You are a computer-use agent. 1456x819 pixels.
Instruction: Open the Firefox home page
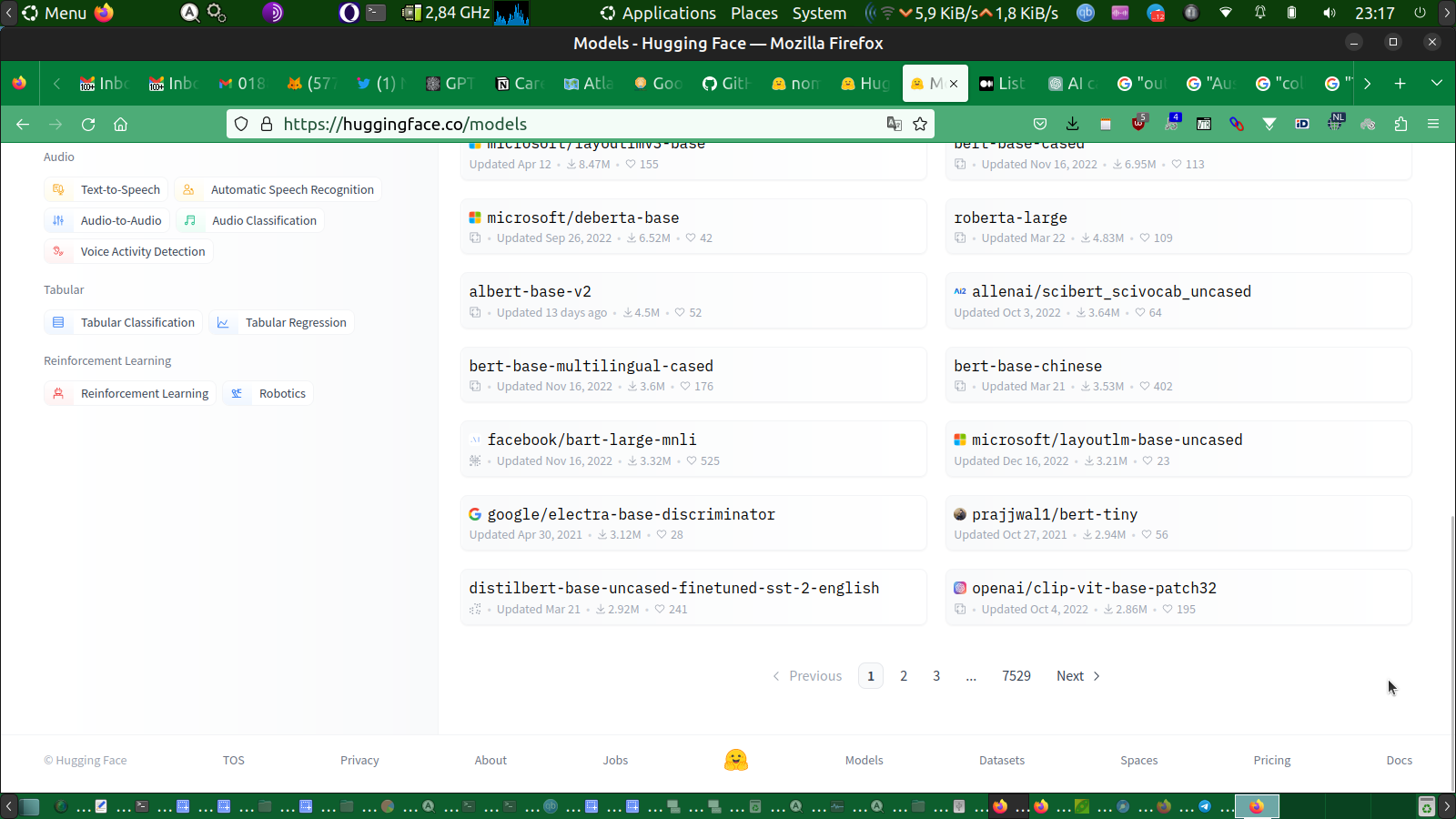(x=120, y=124)
